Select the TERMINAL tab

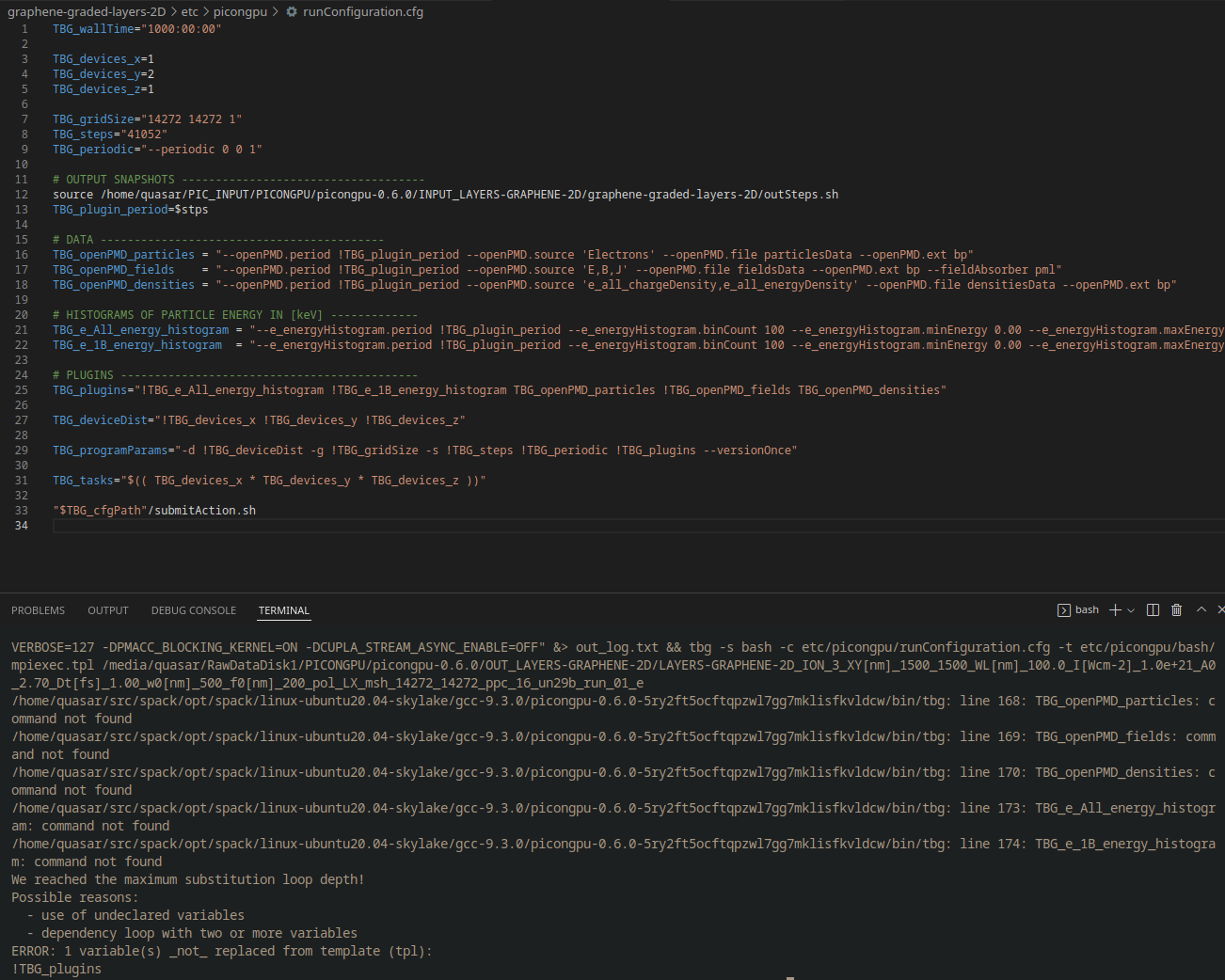pos(283,610)
